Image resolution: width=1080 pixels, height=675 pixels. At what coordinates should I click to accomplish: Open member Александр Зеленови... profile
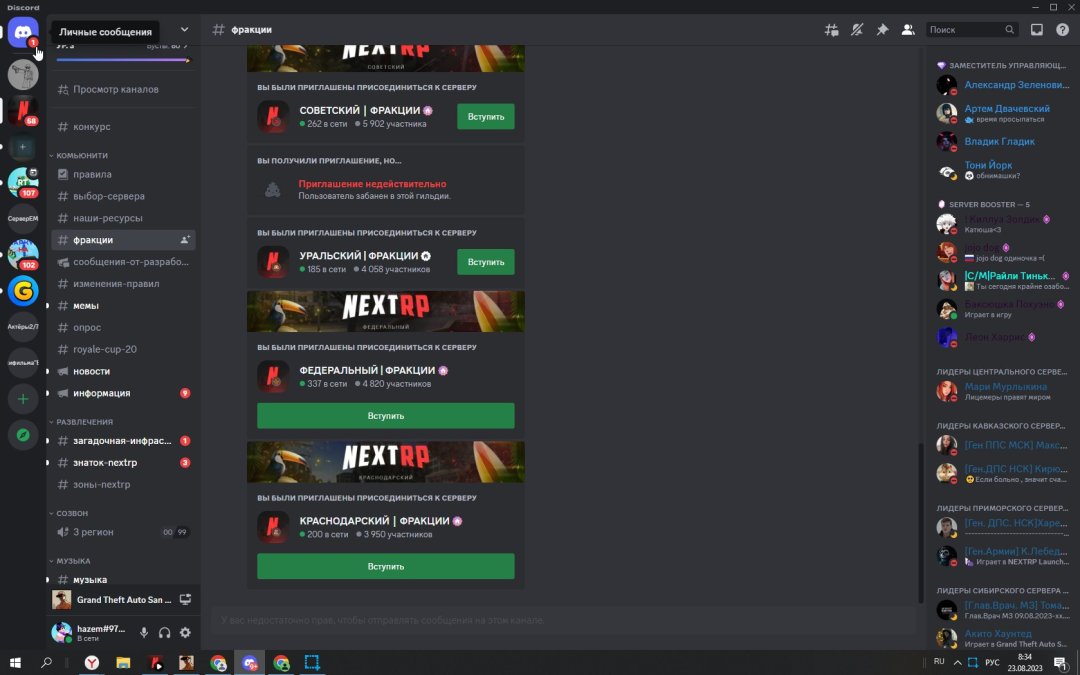(x=1003, y=85)
